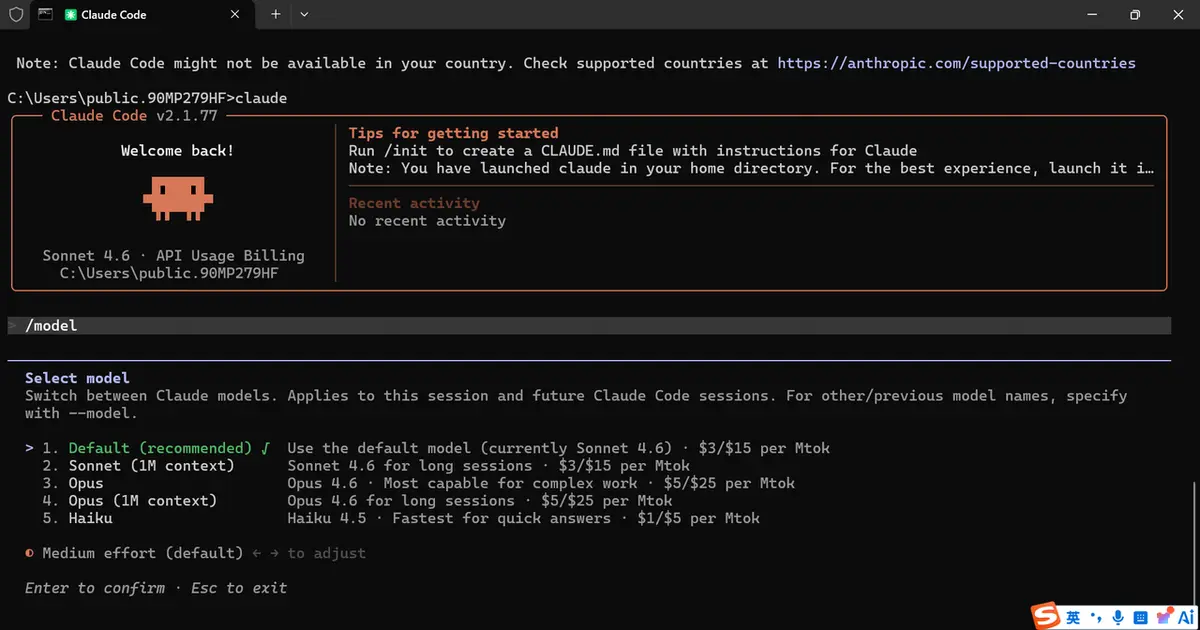Click 'Select model' heading
This screenshot has width=1200, height=630.
tap(77, 378)
